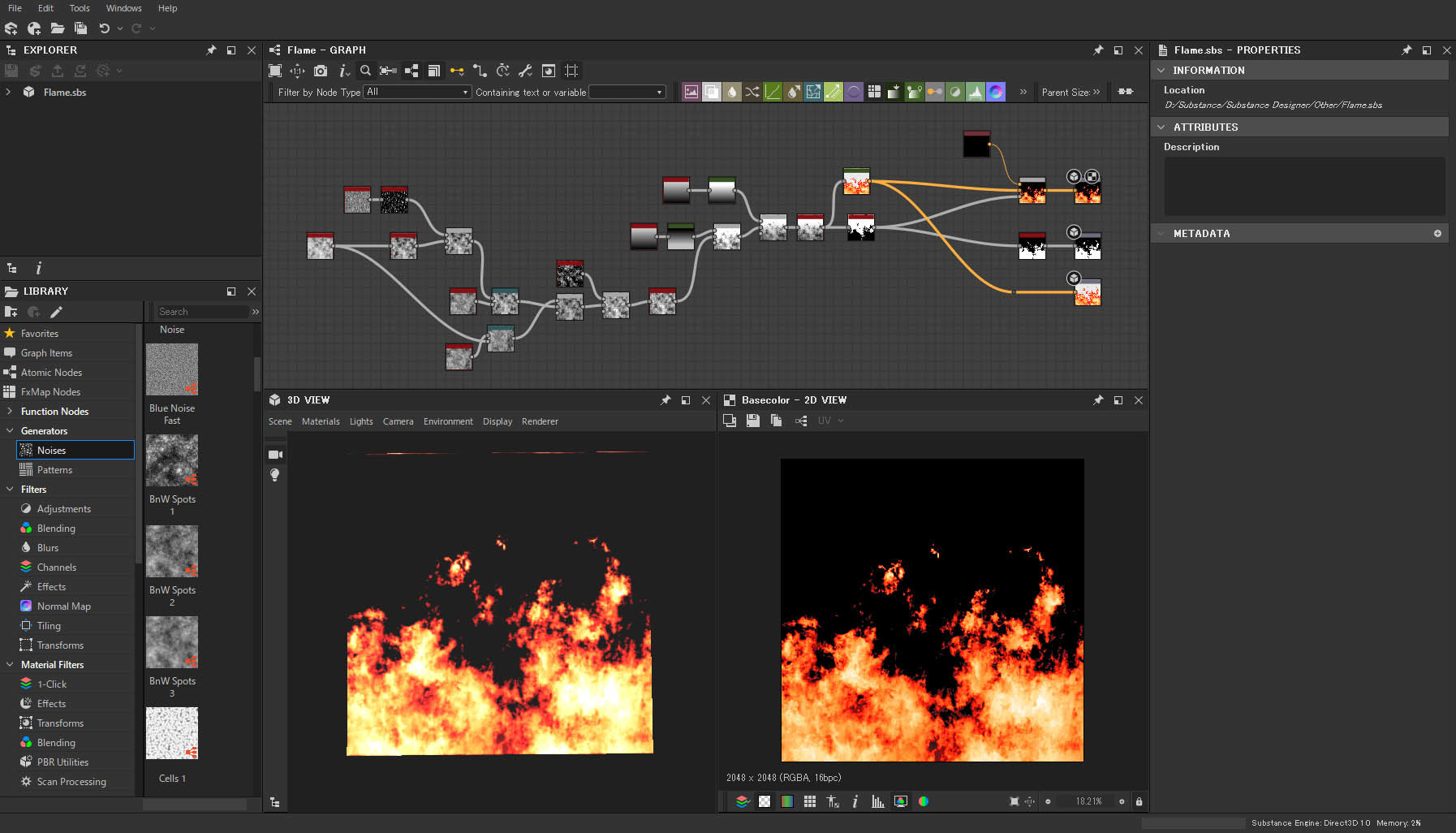Image resolution: width=1456 pixels, height=833 pixels.
Task: Click the Gradient Map node icon in the toolbar
Action: point(894,92)
